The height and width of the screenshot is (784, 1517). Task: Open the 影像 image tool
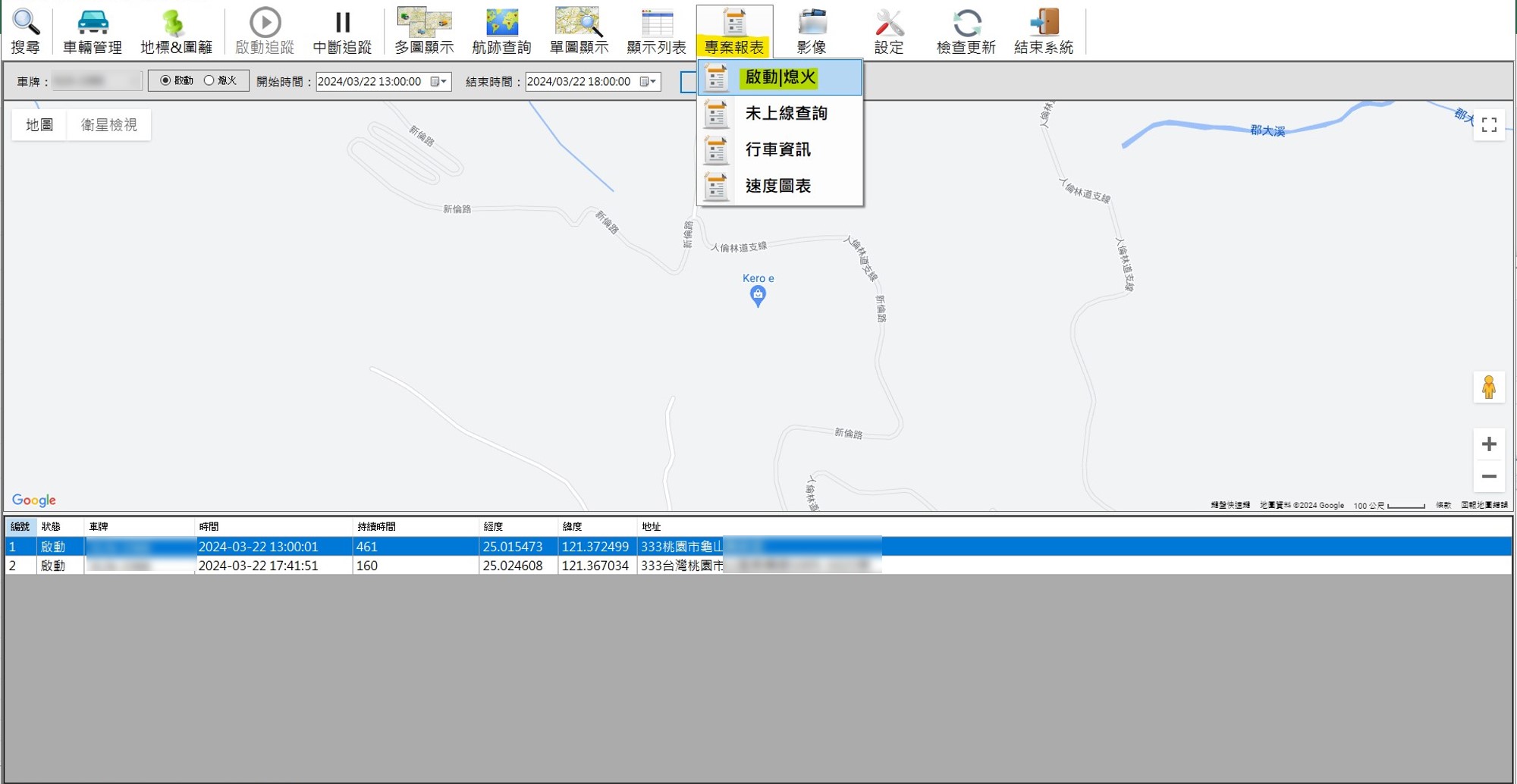pyautogui.click(x=812, y=31)
